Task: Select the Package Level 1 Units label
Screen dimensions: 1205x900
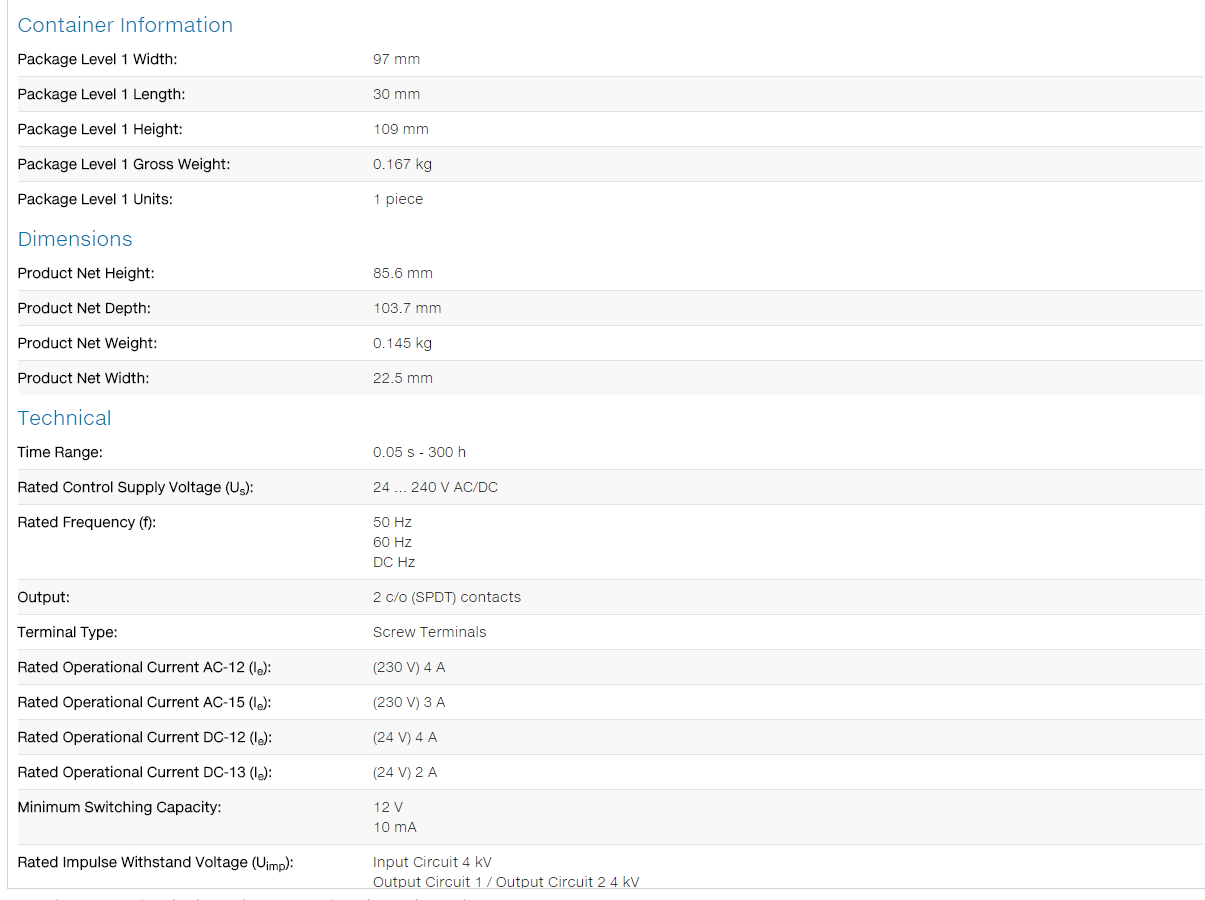Action: [x=95, y=199]
